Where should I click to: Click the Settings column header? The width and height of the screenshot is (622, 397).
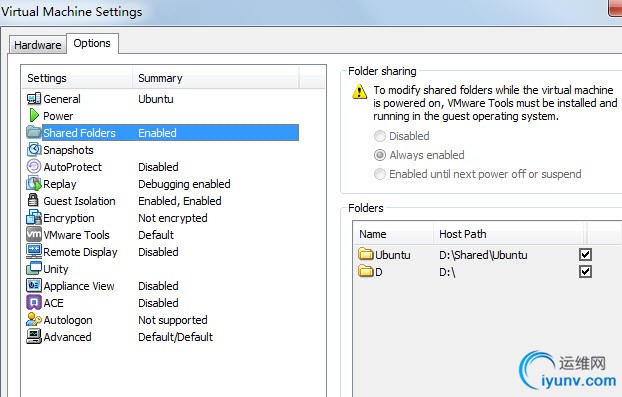pos(77,78)
